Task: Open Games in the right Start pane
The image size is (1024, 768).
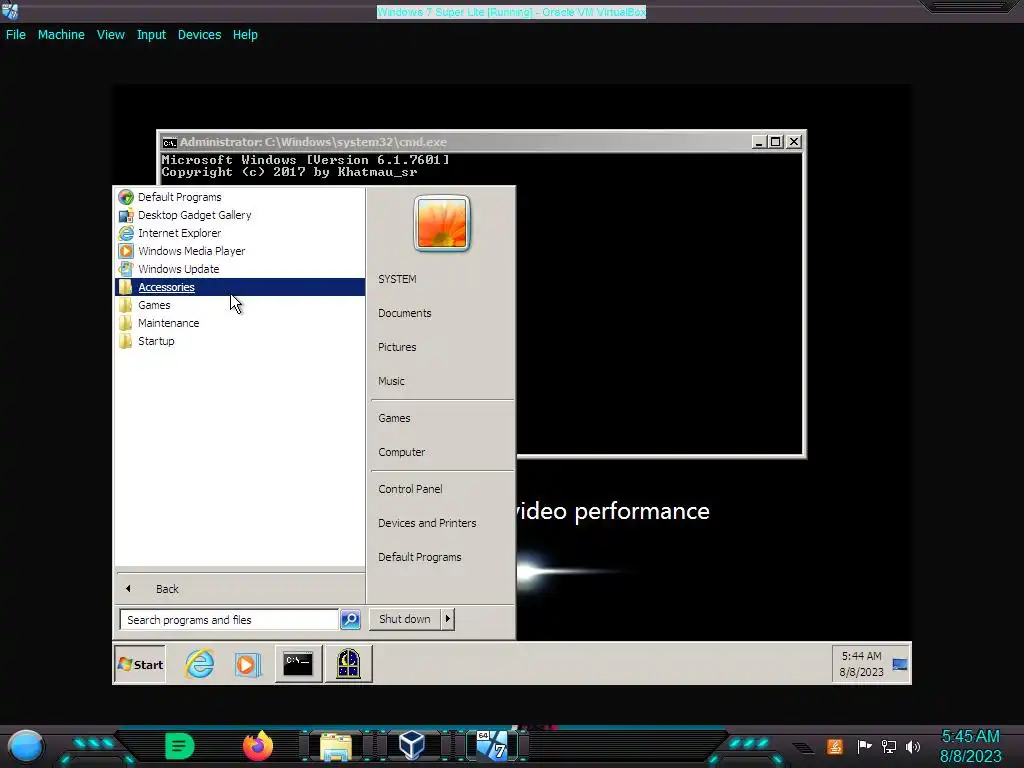Action: (x=394, y=418)
